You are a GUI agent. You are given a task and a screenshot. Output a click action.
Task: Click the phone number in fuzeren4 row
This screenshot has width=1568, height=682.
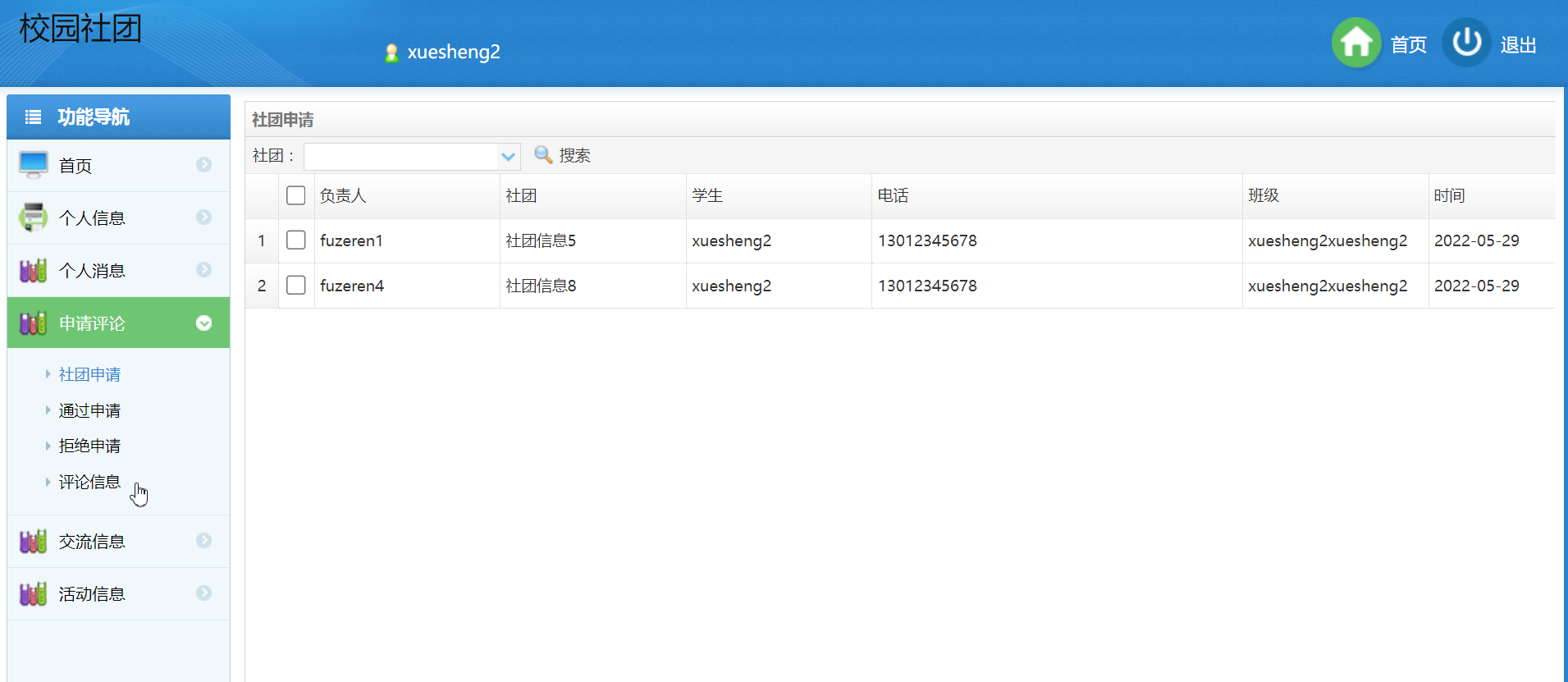tap(927, 286)
